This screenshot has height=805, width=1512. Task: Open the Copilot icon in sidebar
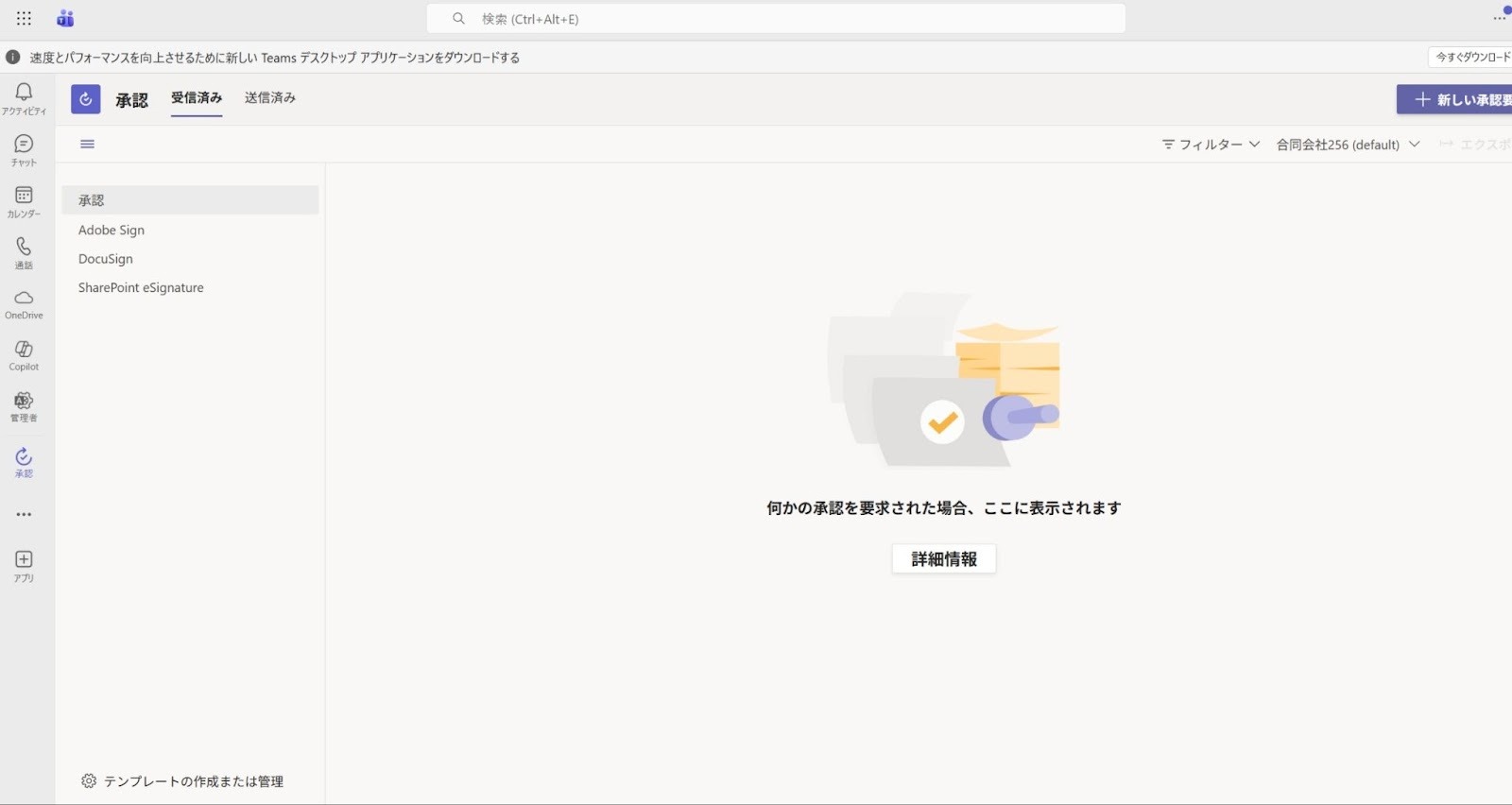tap(24, 349)
